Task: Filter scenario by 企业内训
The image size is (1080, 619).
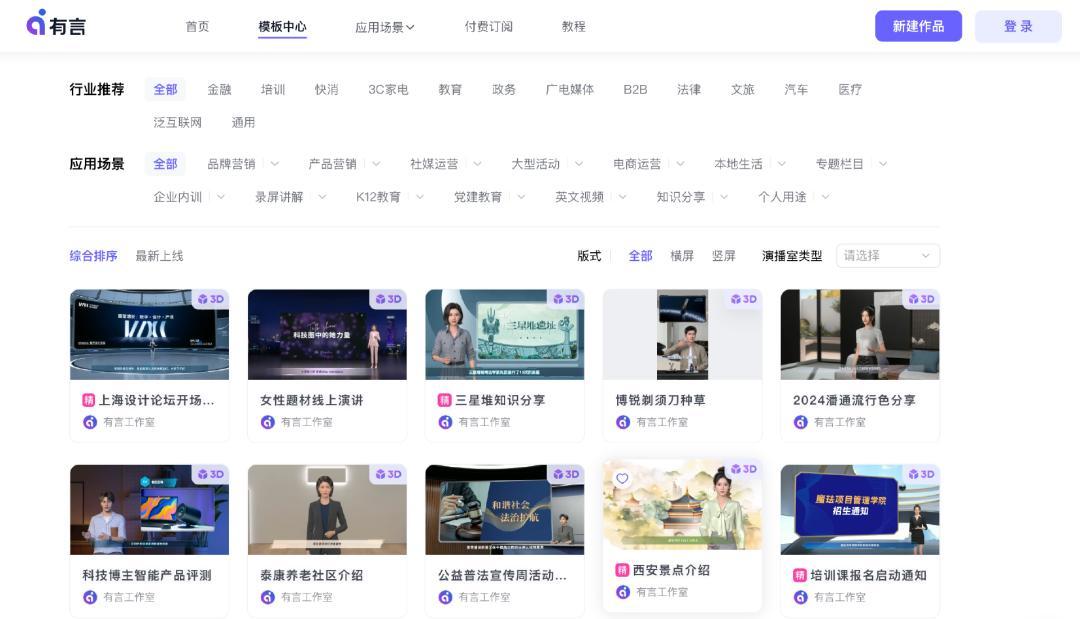Action: pos(178,197)
